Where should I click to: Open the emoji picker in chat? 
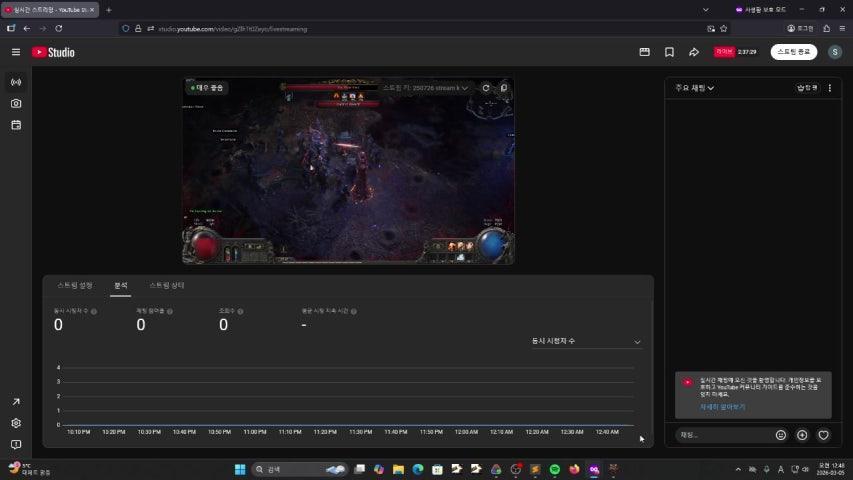781,435
